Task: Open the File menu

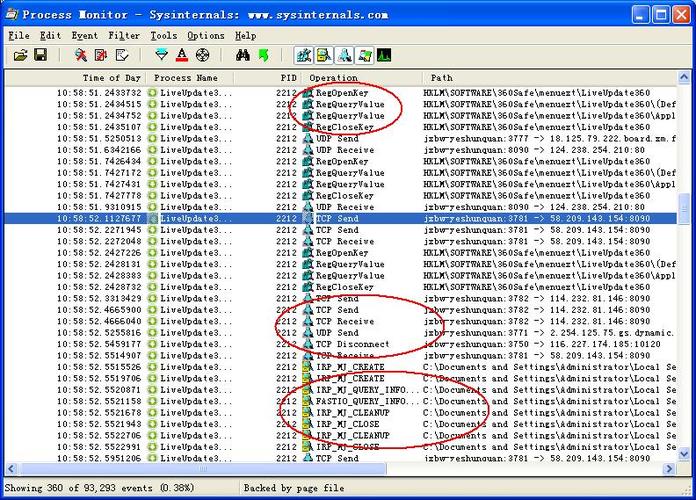Action: coord(19,36)
